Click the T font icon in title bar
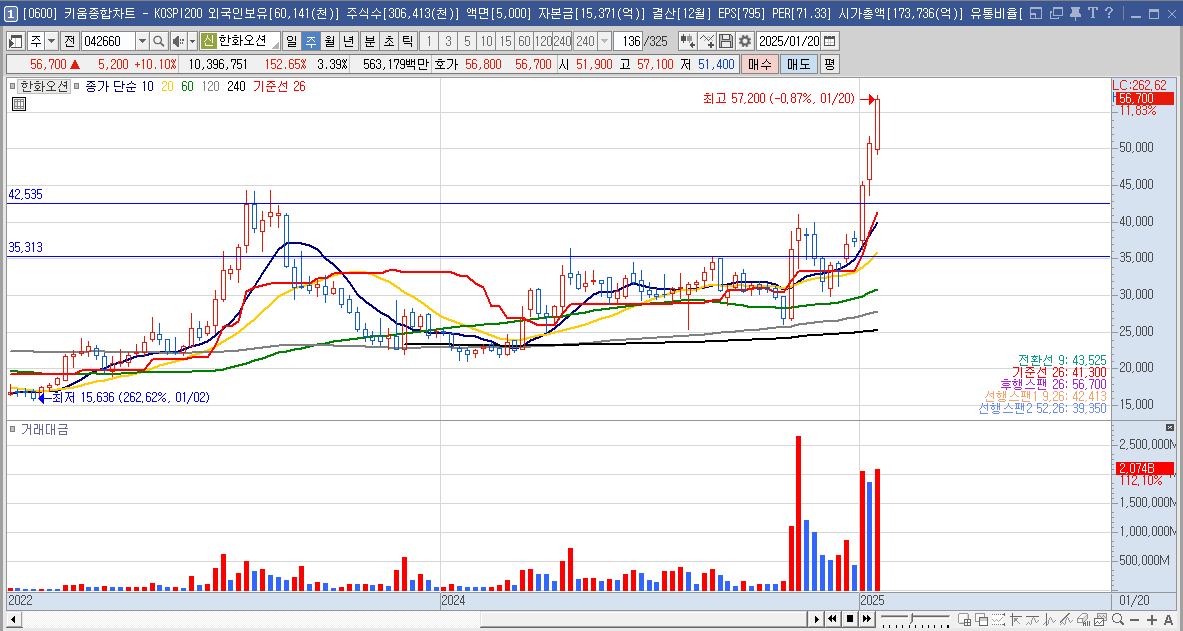This screenshot has width=1183, height=631. pyautogui.click(x=1092, y=13)
